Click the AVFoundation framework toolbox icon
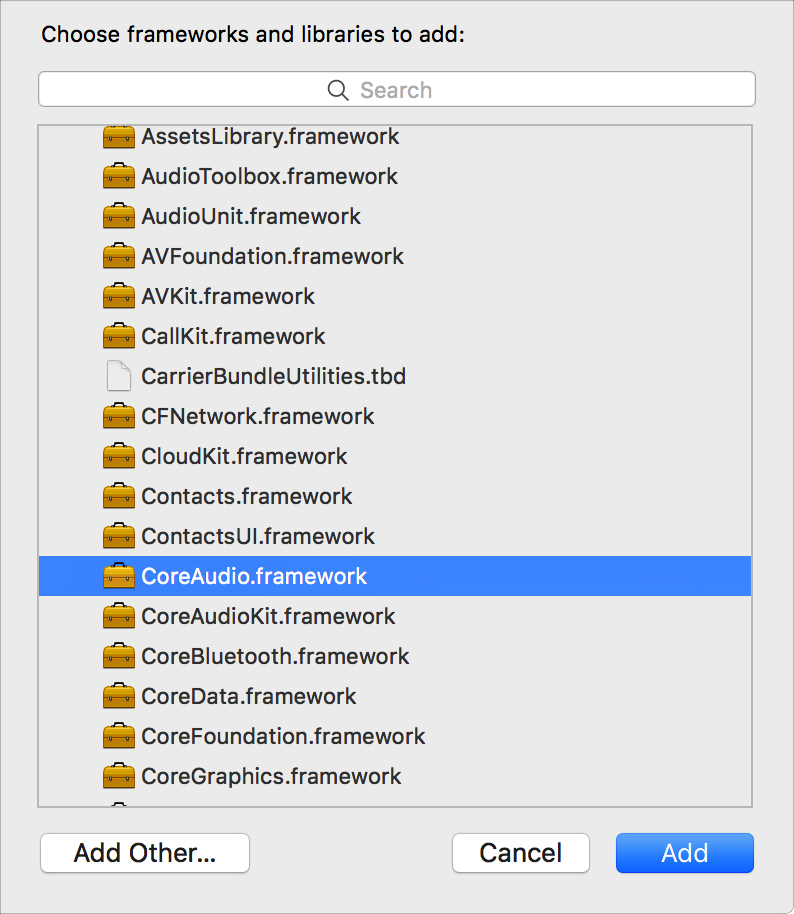The height and width of the screenshot is (914, 794). pyautogui.click(x=118, y=256)
